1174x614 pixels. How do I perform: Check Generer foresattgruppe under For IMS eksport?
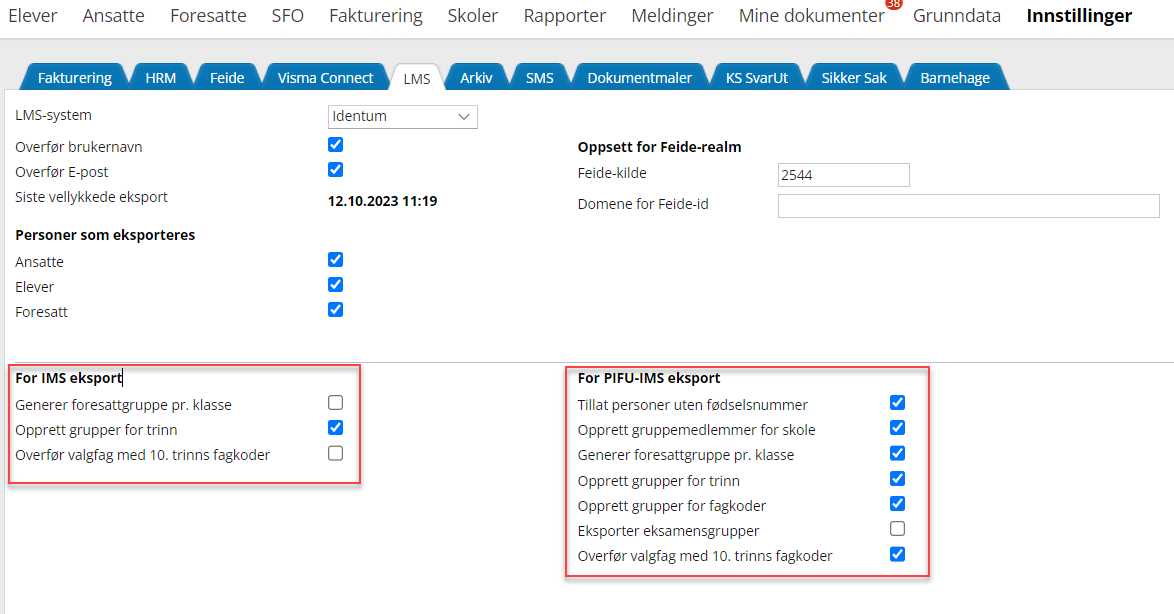(336, 403)
